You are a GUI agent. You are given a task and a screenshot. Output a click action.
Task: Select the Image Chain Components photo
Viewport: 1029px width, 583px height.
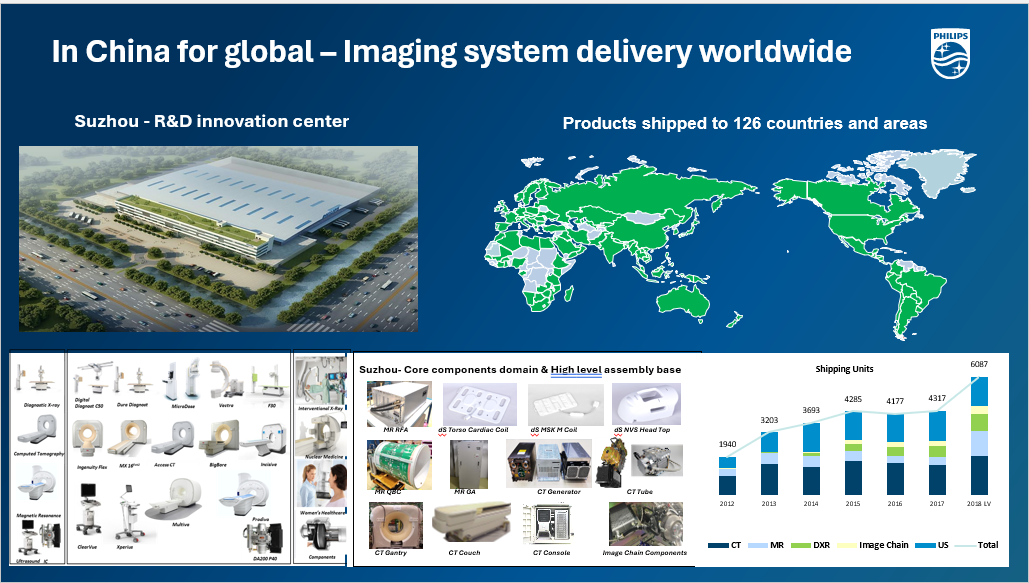pos(645,523)
